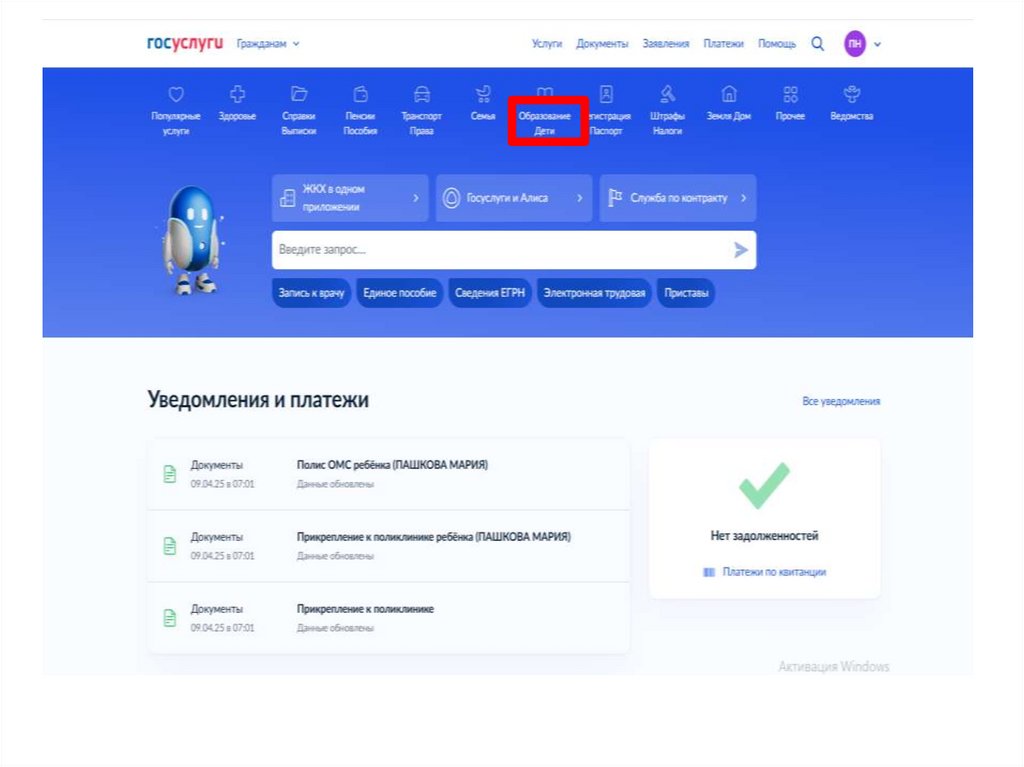Open the Платежи menu item
Viewport: 1024px width, 767px height.
click(723, 44)
